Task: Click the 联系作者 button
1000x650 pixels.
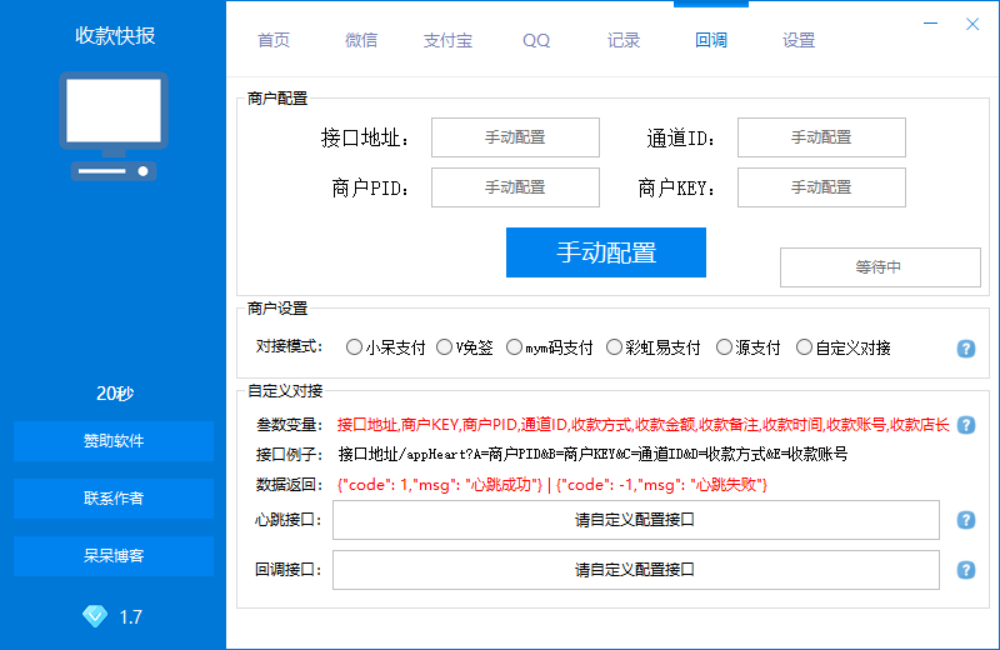Action: (114, 499)
